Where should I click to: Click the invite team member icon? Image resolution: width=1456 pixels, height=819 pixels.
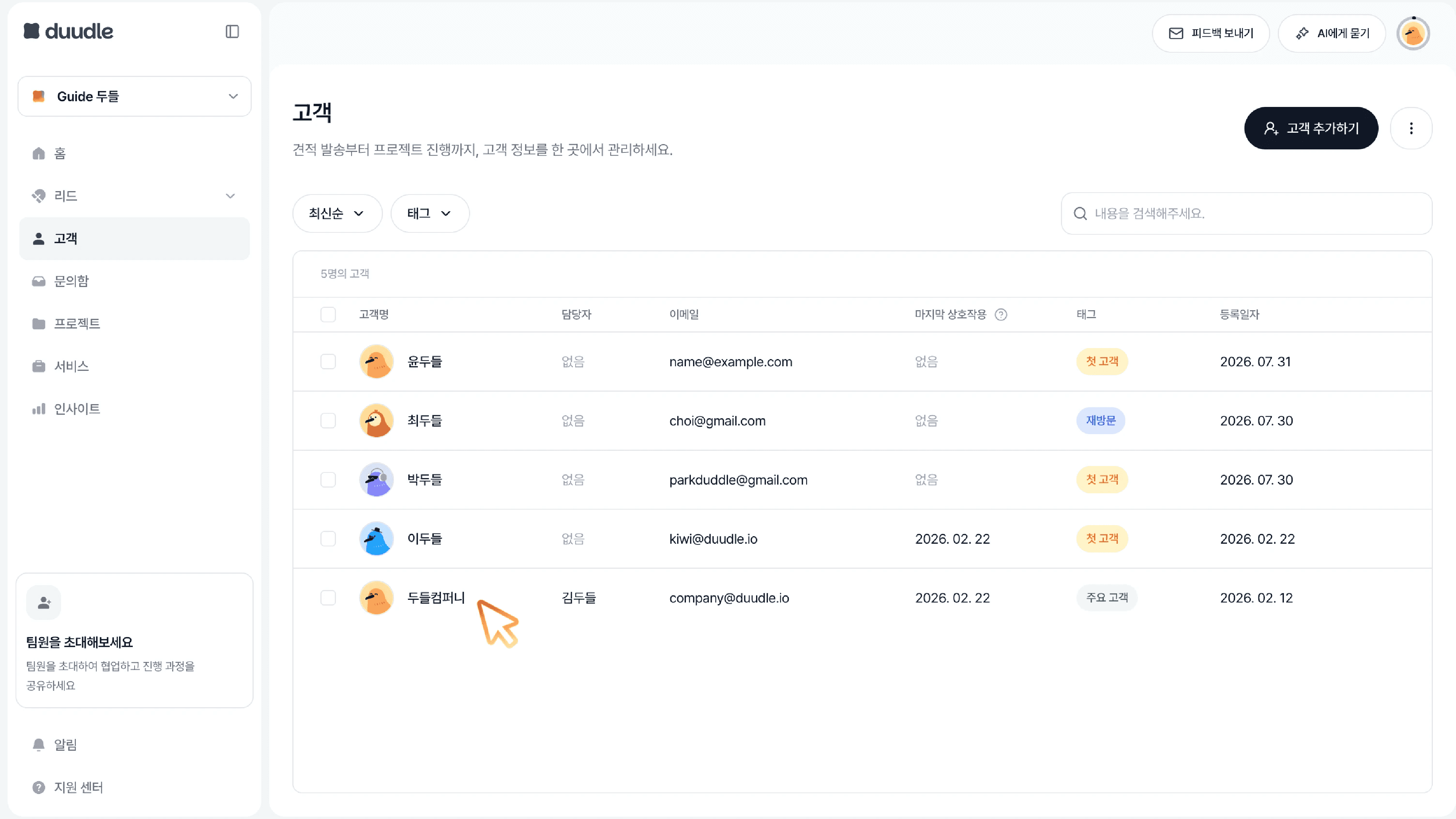[44, 603]
